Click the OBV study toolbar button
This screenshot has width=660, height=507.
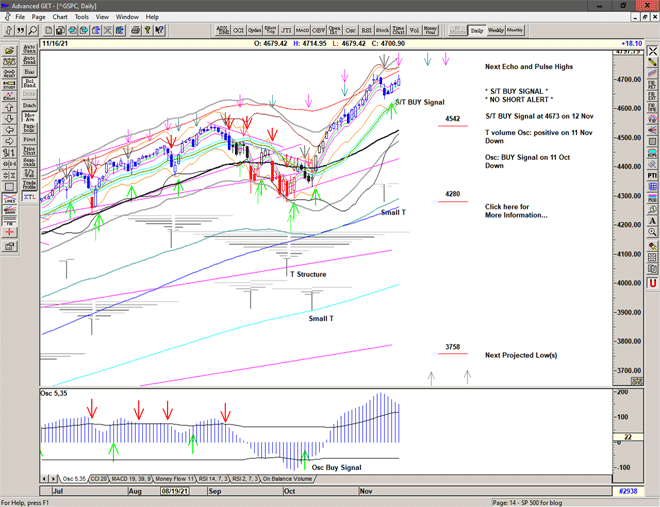pyautogui.click(x=320, y=31)
